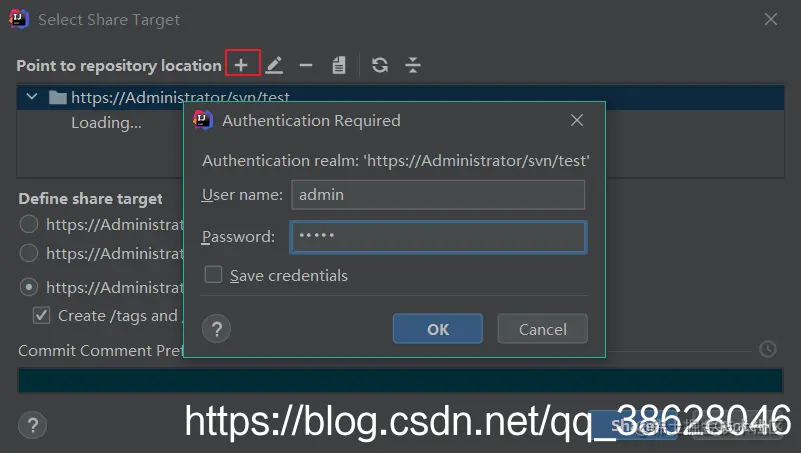Focus the User name field containing admin
Image resolution: width=801 pixels, height=453 pixels.
438,195
